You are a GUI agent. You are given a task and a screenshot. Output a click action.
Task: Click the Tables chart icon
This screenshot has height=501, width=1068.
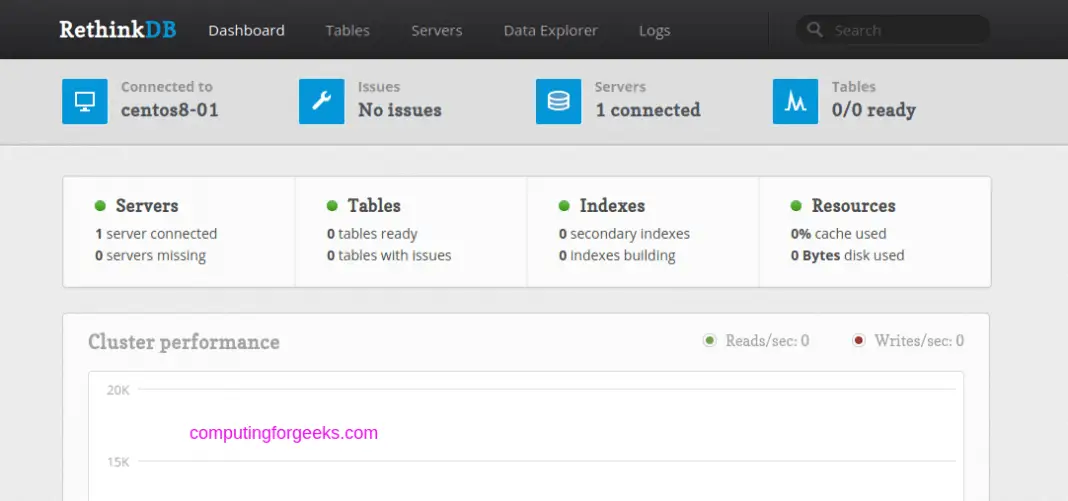795,101
